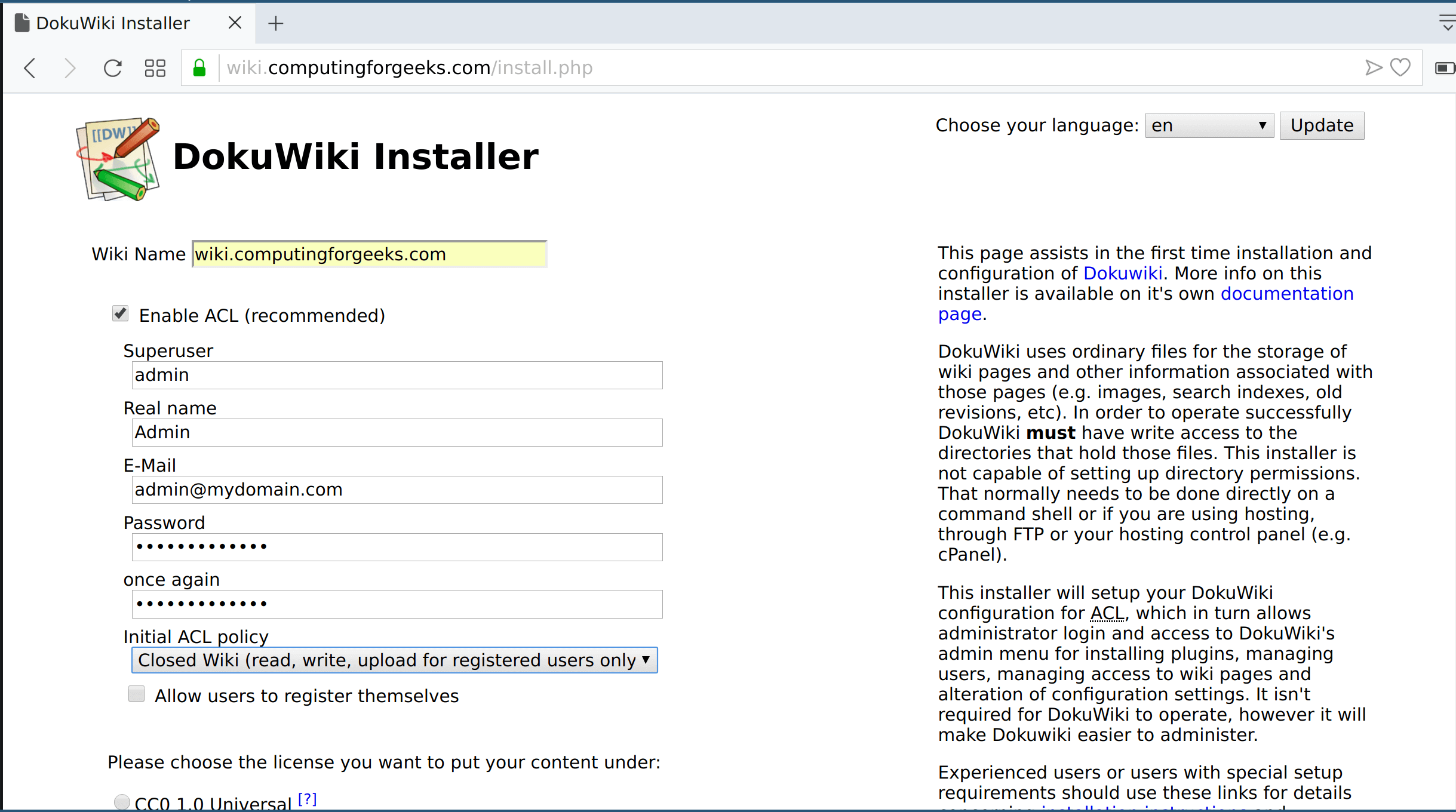Click the green padlock security icon
The width and height of the screenshot is (1456, 812).
(199, 68)
